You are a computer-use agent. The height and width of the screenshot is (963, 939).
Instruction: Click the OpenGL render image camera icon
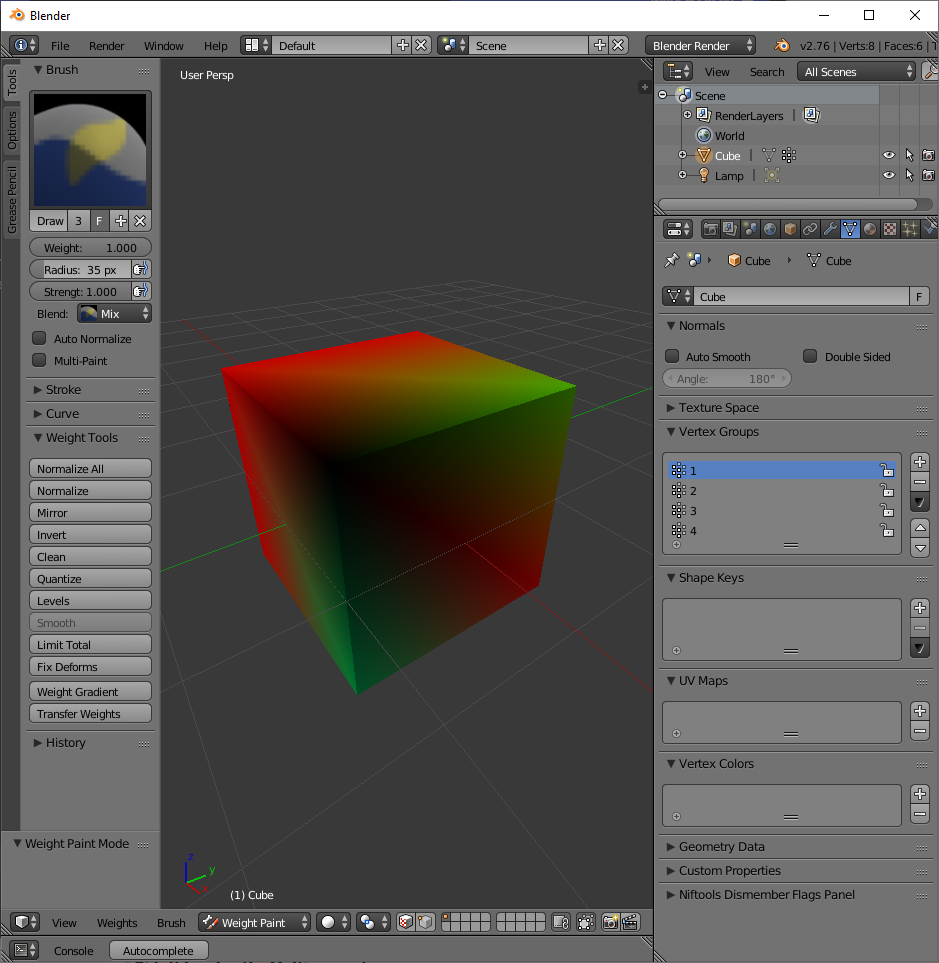(610, 922)
